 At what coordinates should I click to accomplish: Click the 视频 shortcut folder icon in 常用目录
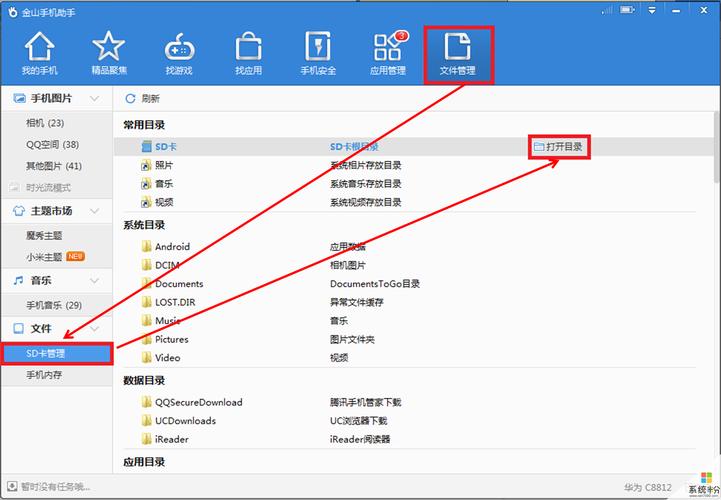pos(146,202)
